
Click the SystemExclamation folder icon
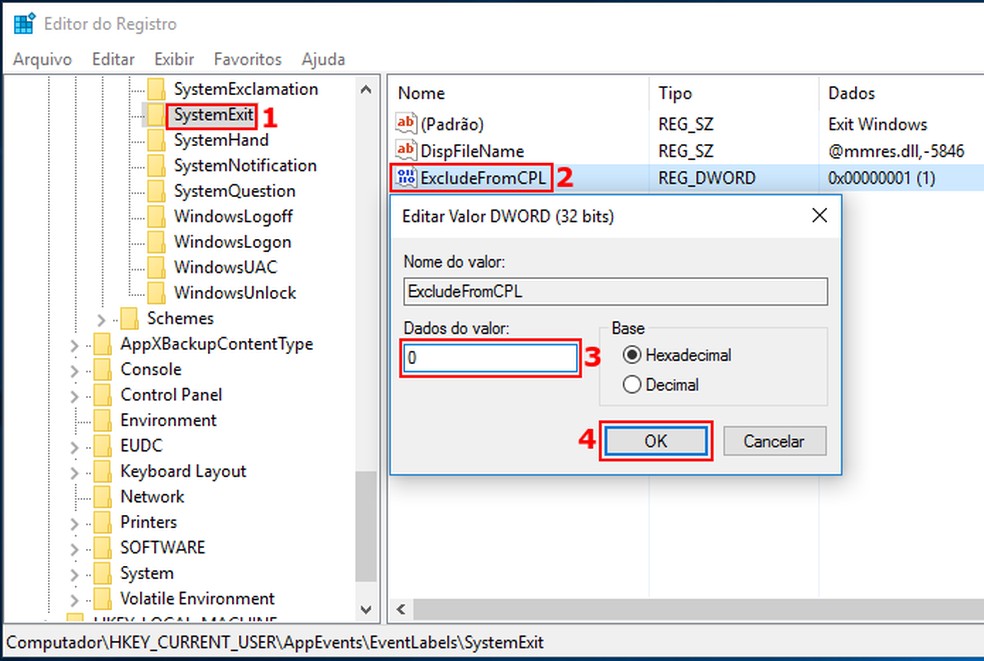pos(156,89)
